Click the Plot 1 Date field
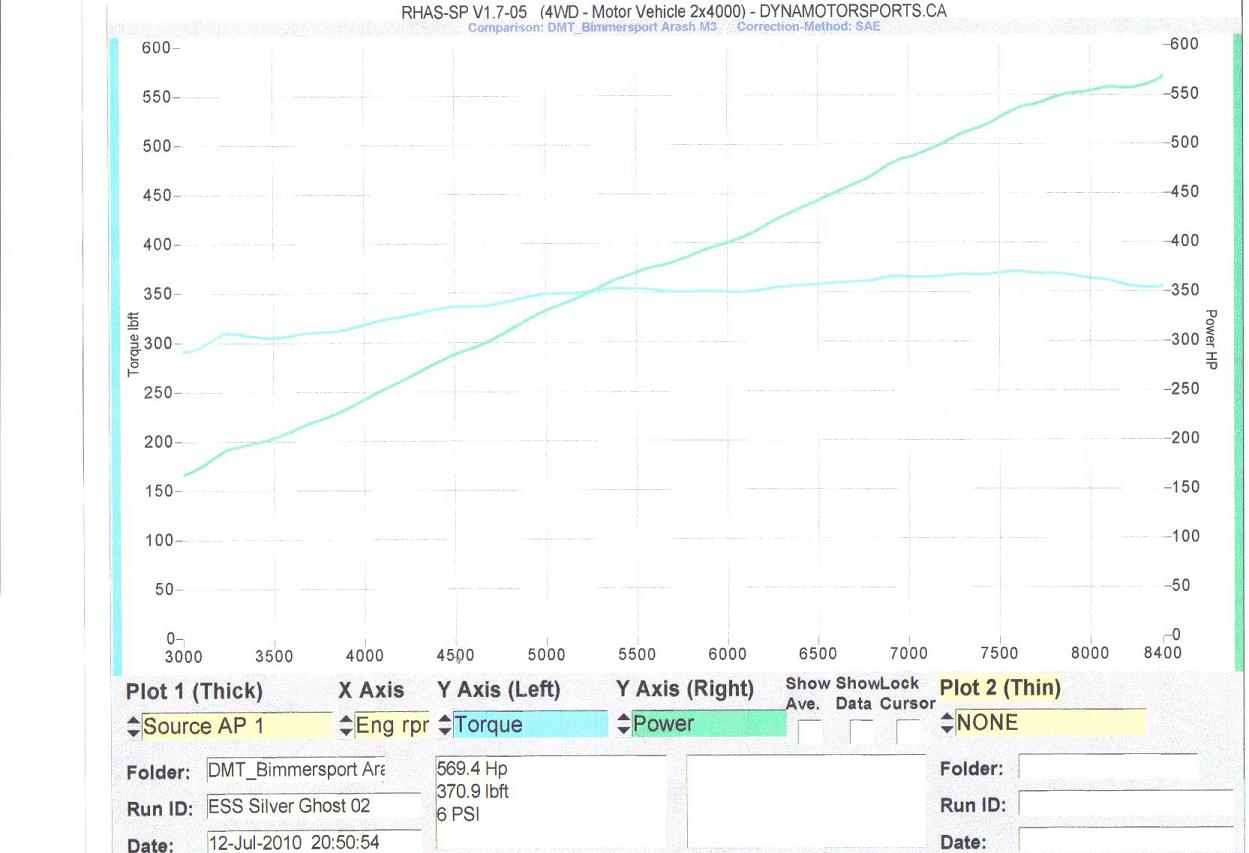The image size is (1249, 853). point(313,842)
